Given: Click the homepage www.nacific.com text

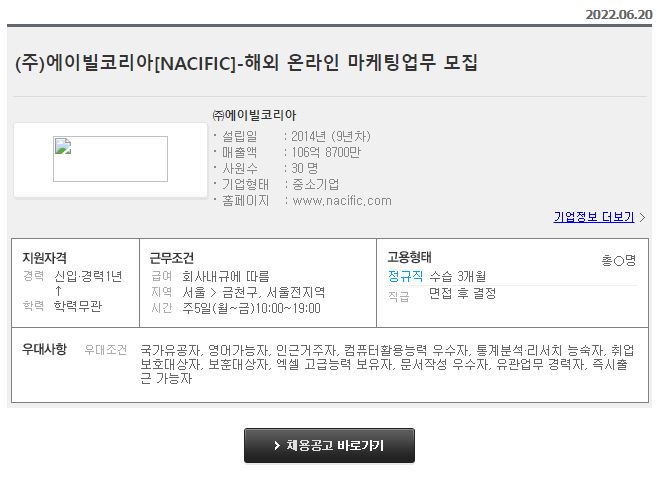Looking at the screenshot, I should (x=342, y=201).
